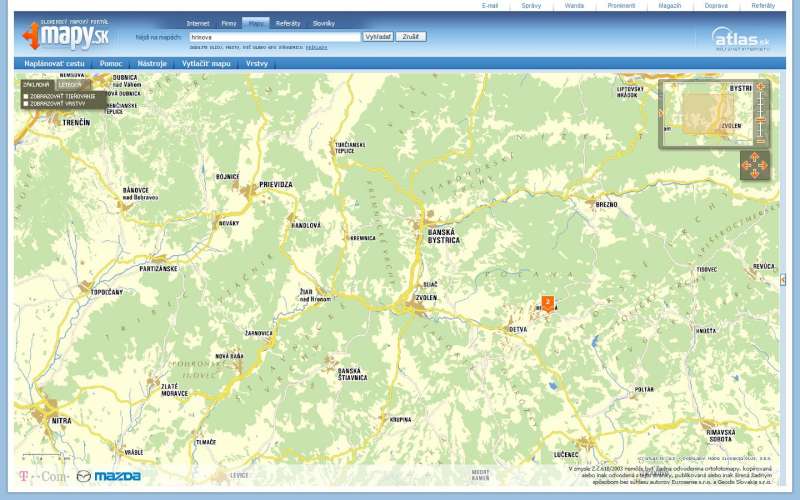Open the Naplánovať cestu menu
The height and width of the screenshot is (500, 800).
(x=55, y=63)
